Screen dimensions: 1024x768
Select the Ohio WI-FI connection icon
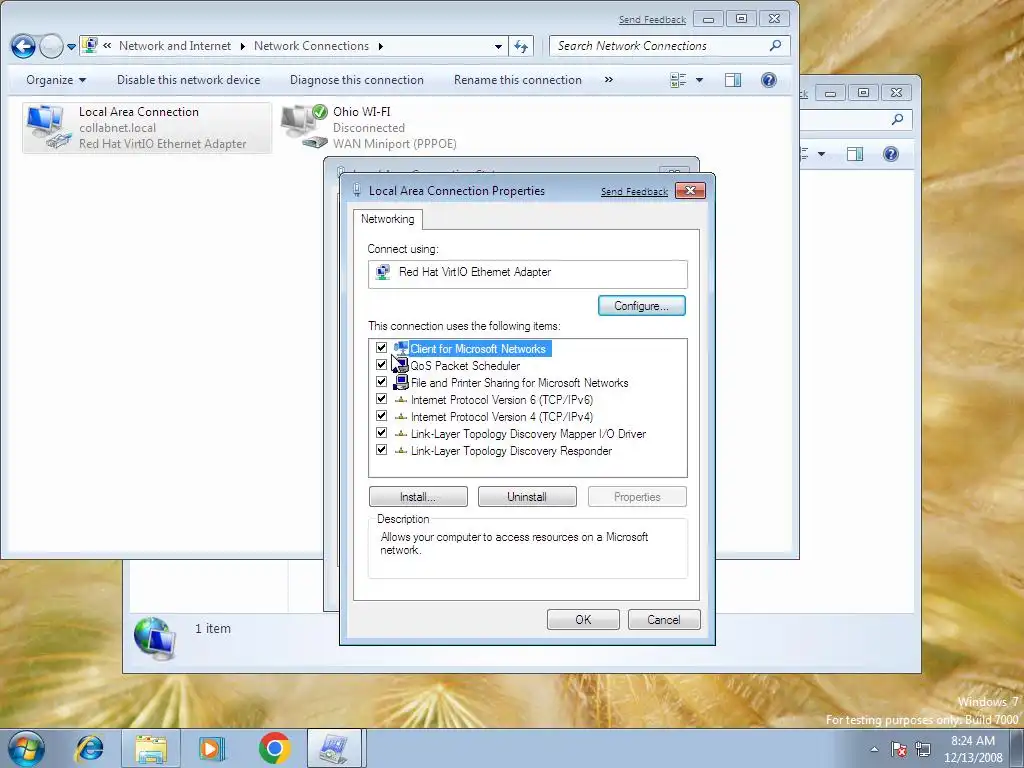click(x=304, y=126)
